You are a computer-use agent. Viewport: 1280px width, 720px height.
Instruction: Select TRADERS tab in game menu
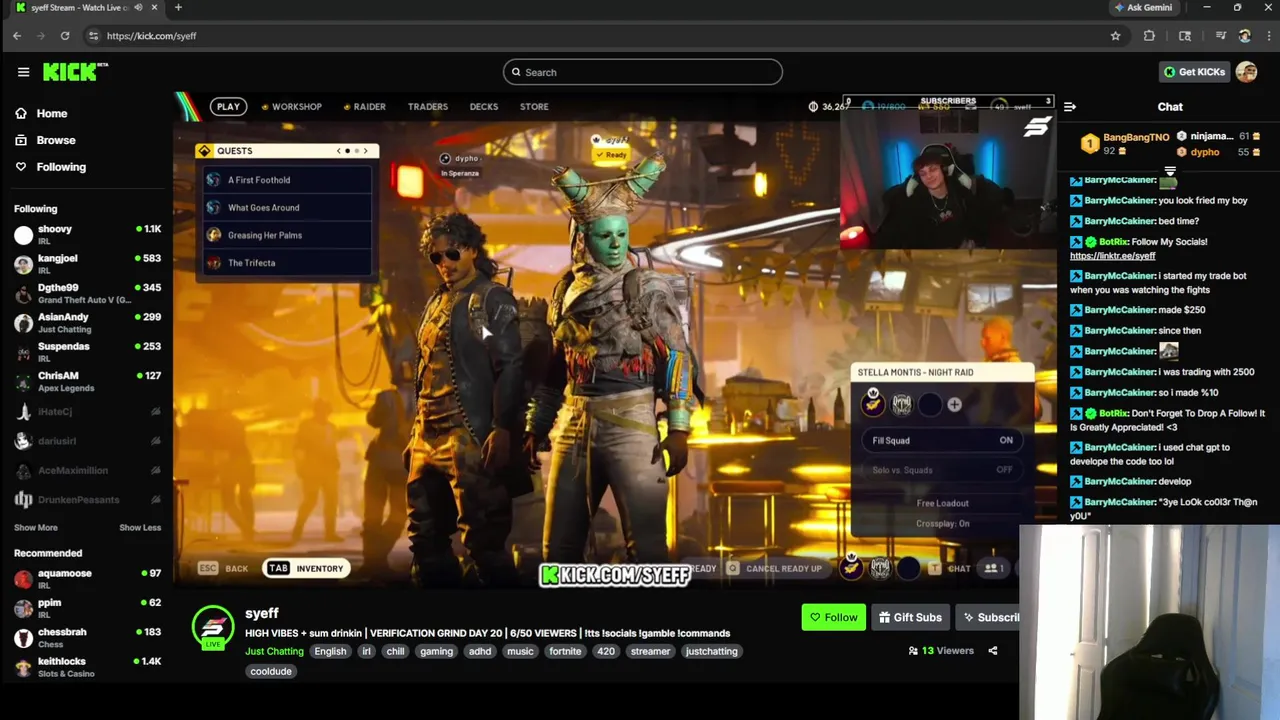tap(428, 107)
